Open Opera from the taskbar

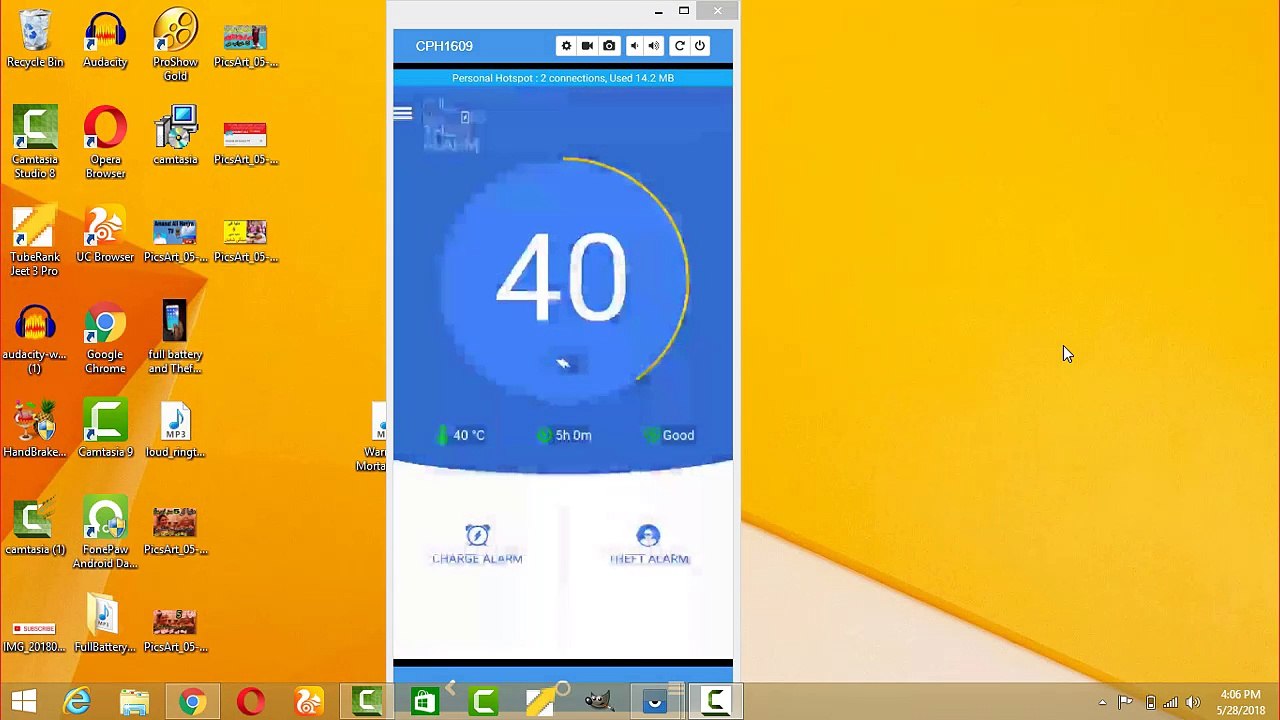tap(250, 702)
